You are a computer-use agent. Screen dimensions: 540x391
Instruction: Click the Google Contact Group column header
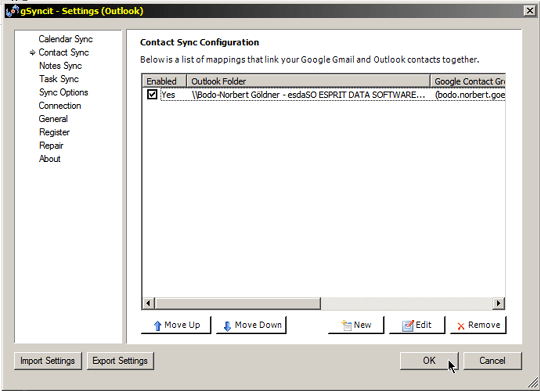click(468, 81)
